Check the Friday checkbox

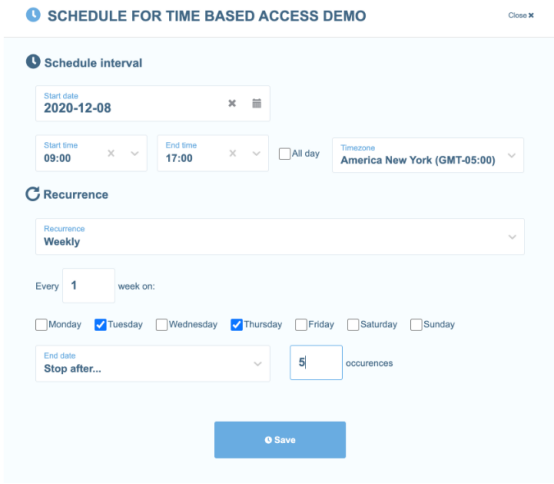[x=301, y=325]
